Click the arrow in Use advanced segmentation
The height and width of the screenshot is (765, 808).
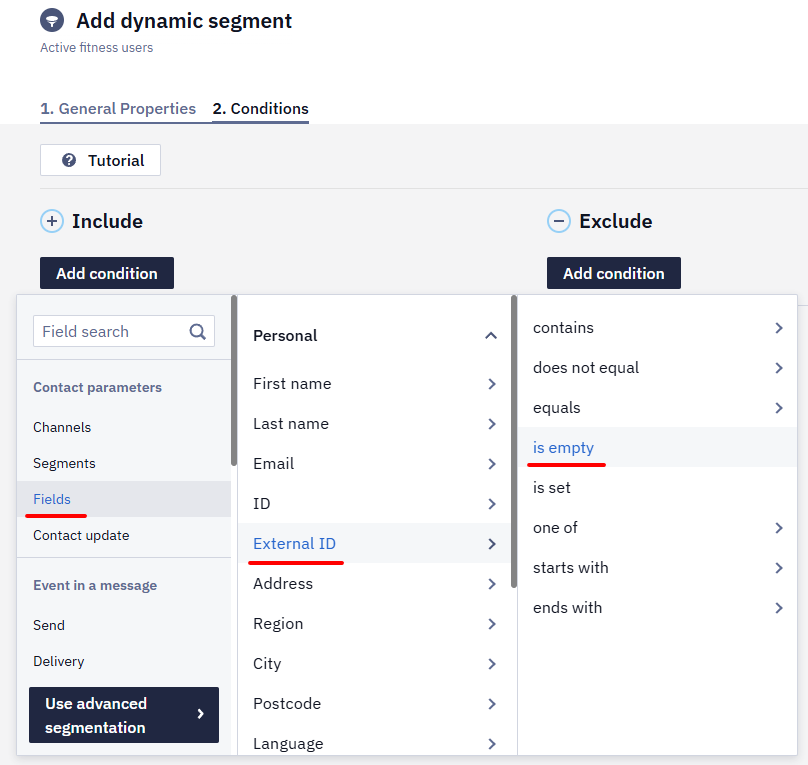tap(200, 714)
